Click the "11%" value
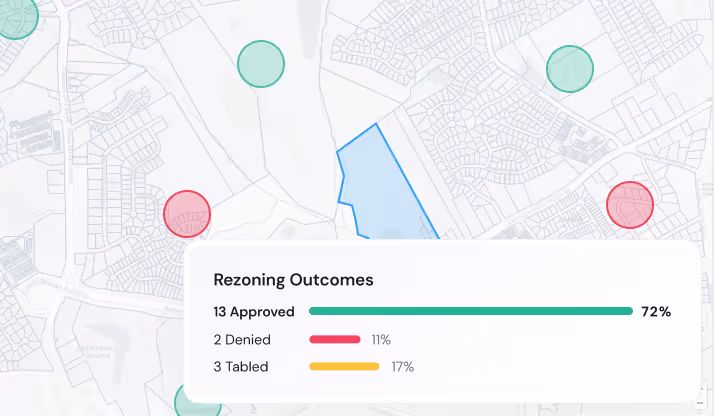The height and width of the screenshot is (416, 714). pyautogui.click(x=381, y=340)
